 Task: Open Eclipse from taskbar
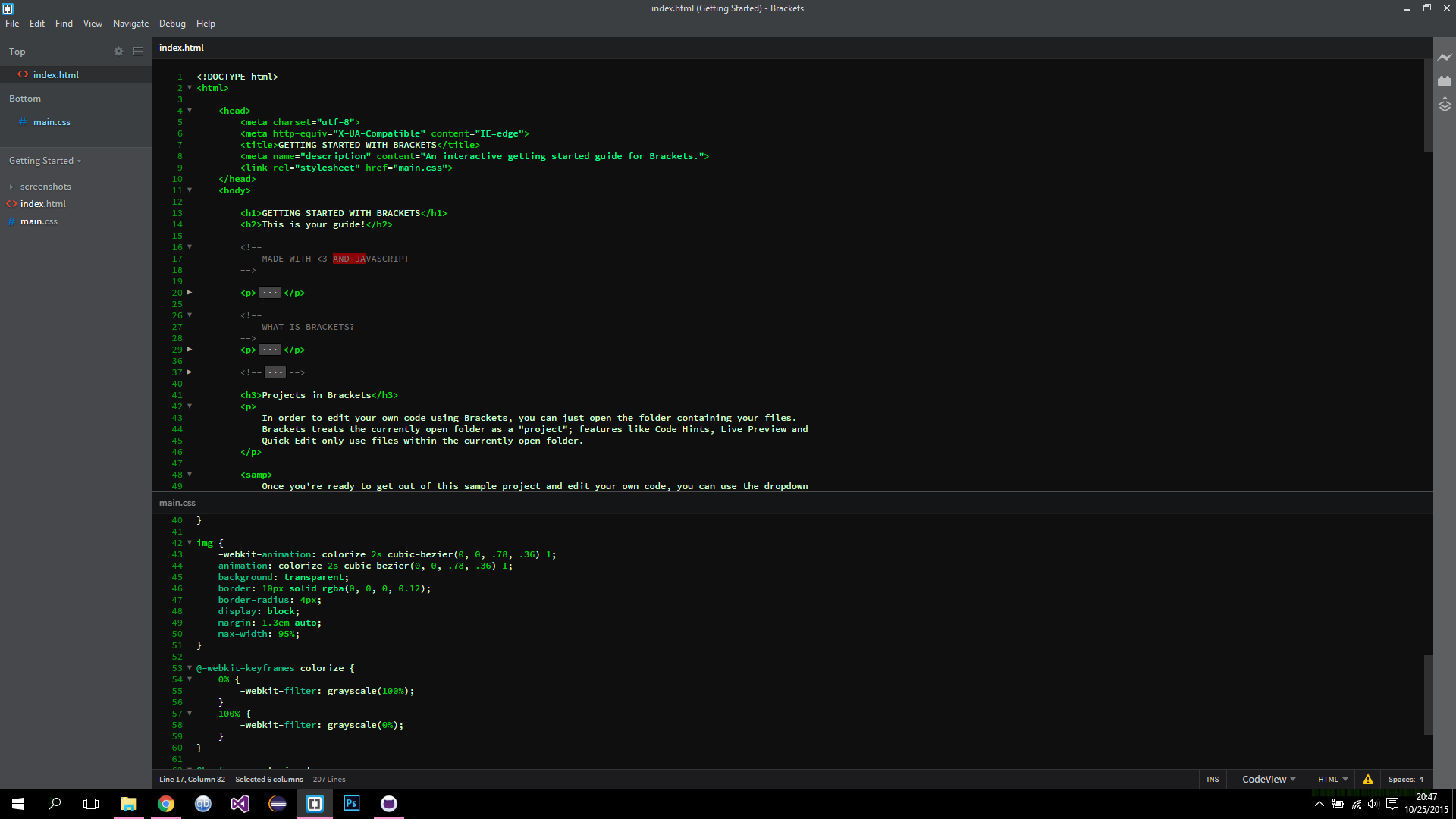tap(278, 804)
